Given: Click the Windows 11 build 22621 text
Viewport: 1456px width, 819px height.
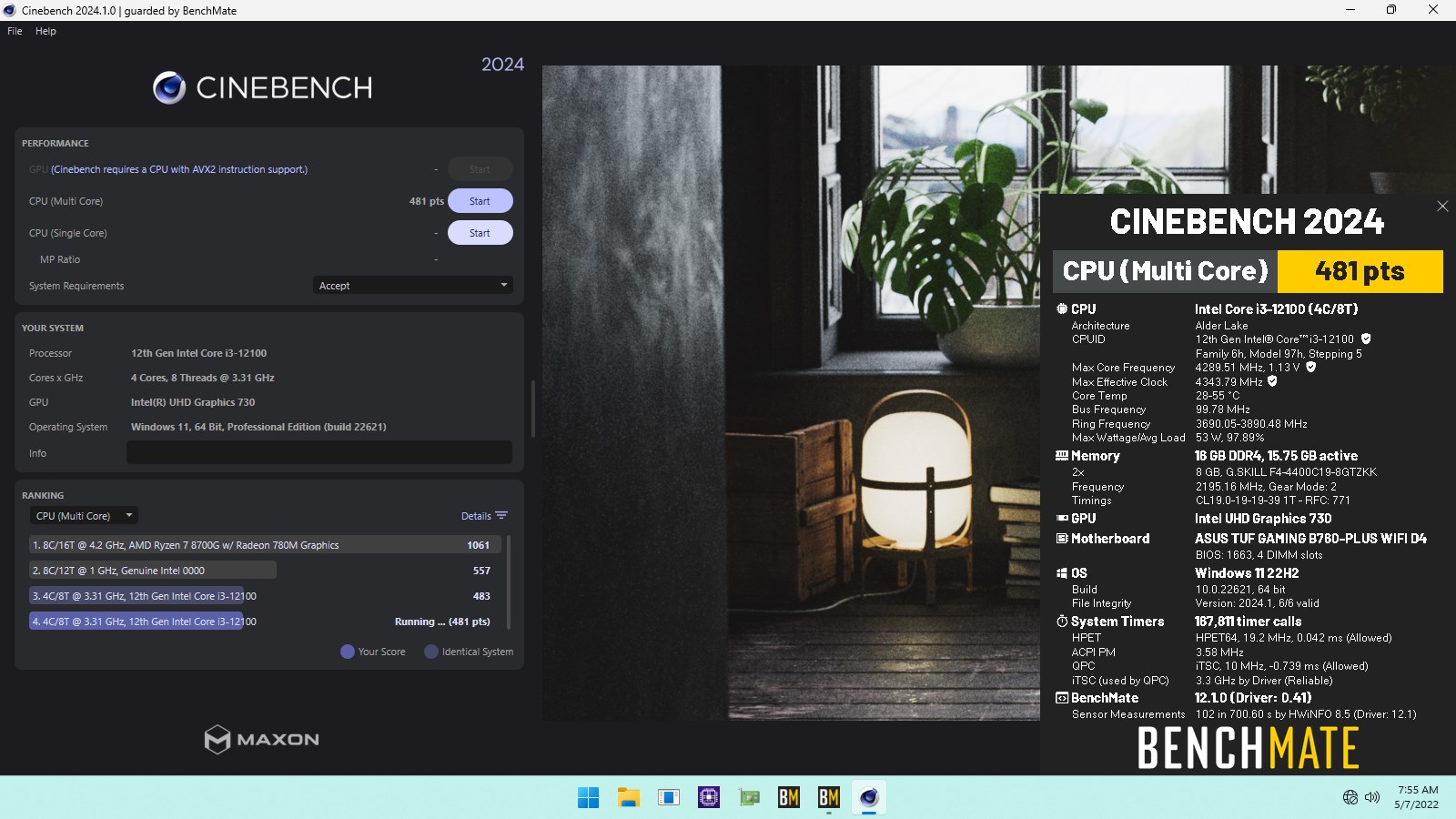Looking at the screenshot, I should pos(258,427).
